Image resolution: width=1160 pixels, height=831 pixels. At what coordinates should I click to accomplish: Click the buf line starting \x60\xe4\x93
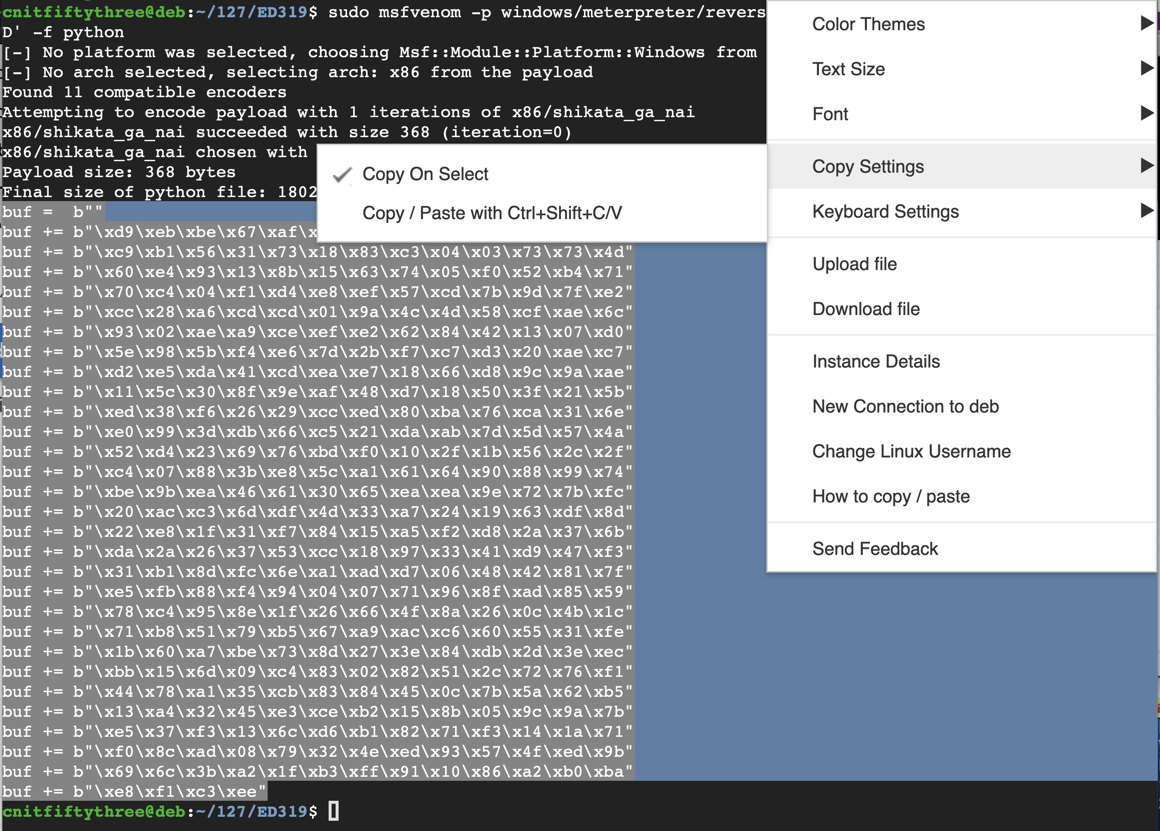317,272
